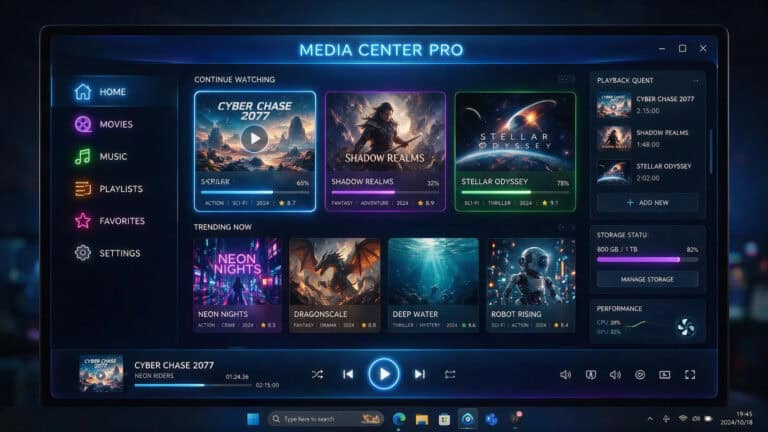Image resolution: width=768 pixels, height=432 pixels.
Task: Click the Manage Storage button
Action: (x=648, y=279)
